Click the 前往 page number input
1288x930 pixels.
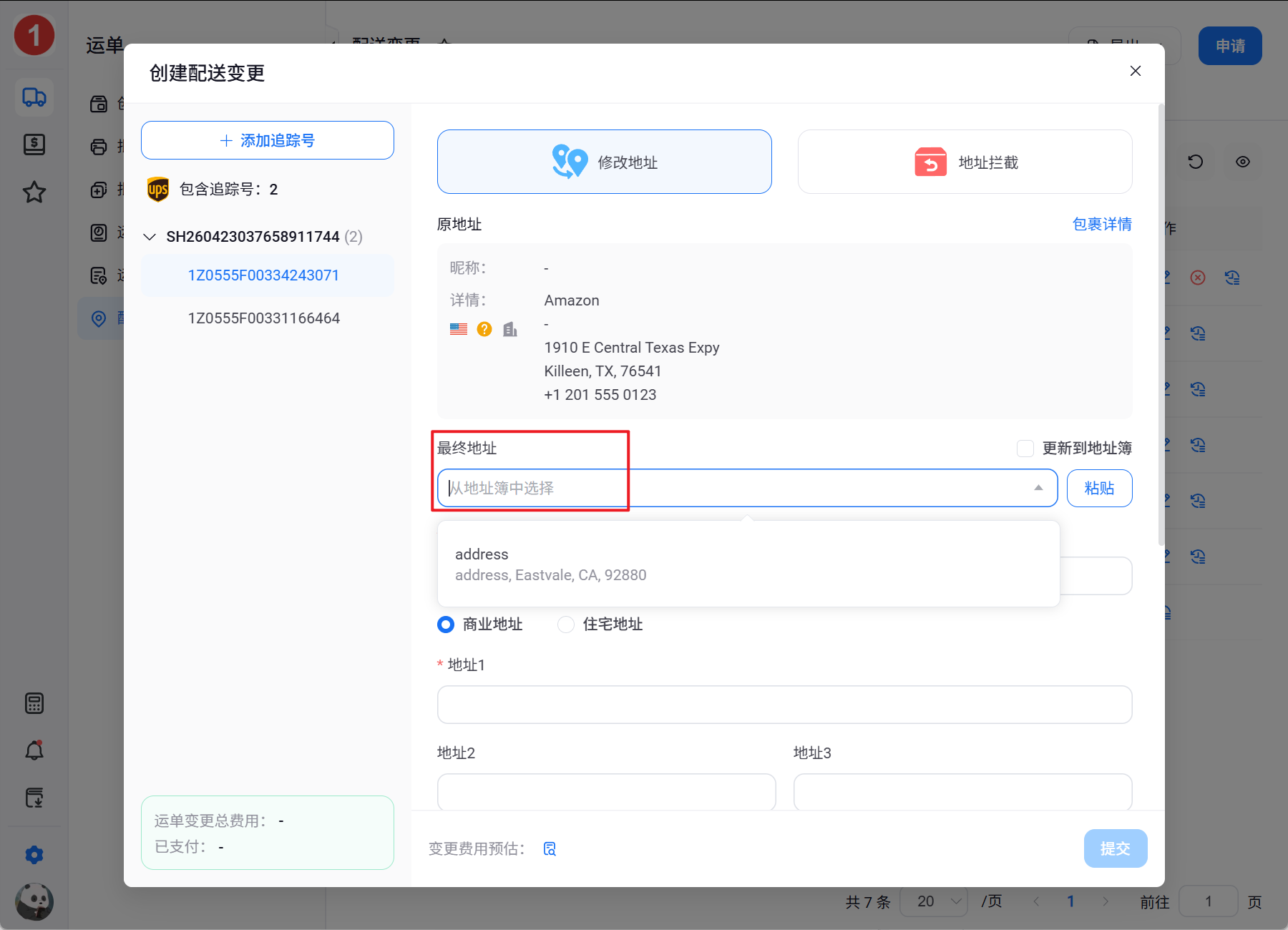point(1209,901)
